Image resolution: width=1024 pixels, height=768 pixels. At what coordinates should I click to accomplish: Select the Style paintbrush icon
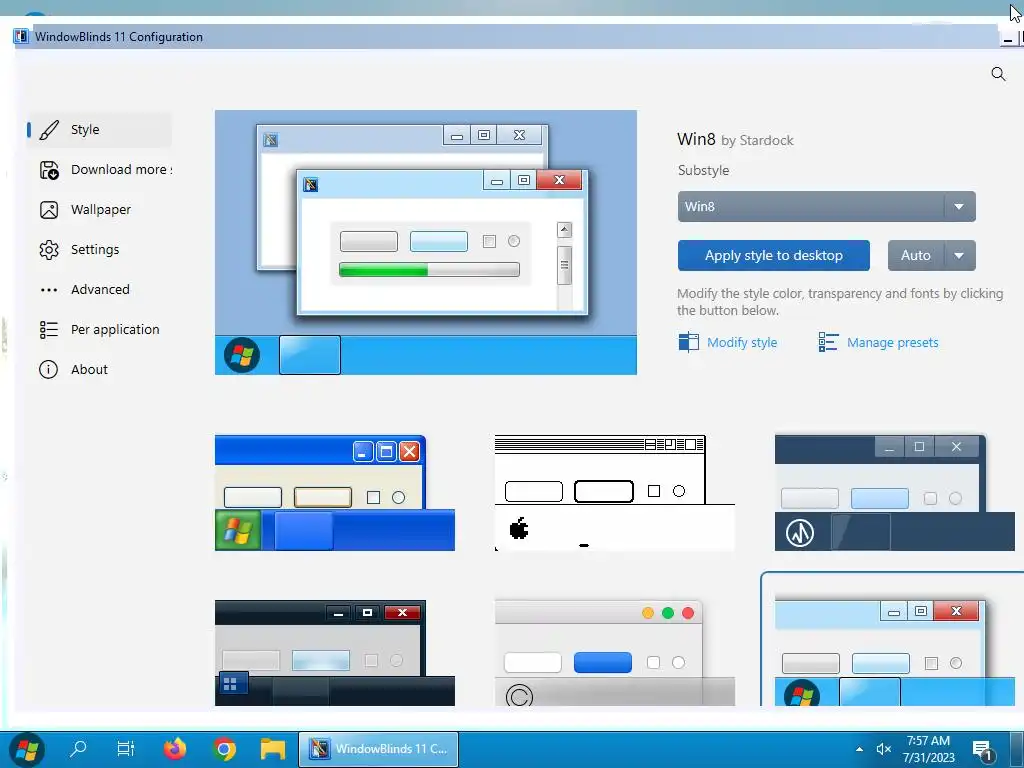point(49,130)
